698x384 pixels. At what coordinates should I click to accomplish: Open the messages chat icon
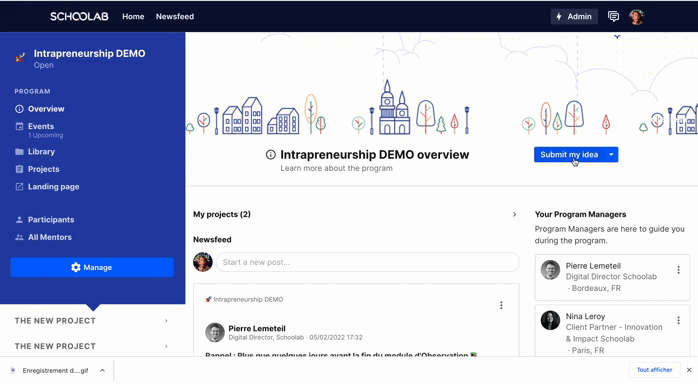point(613,16)
